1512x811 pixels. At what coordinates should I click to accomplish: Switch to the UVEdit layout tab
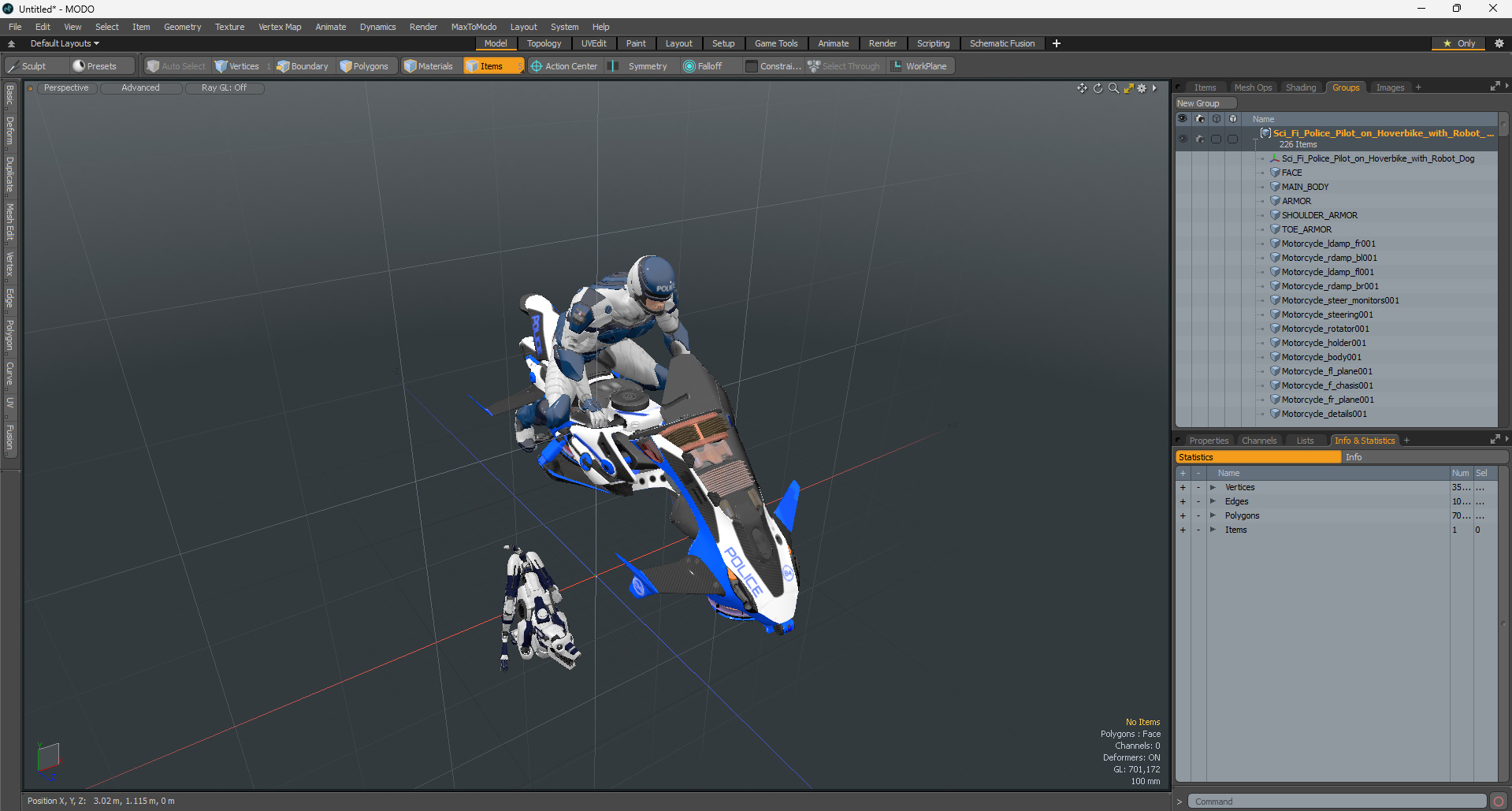[x=593, y=43]
